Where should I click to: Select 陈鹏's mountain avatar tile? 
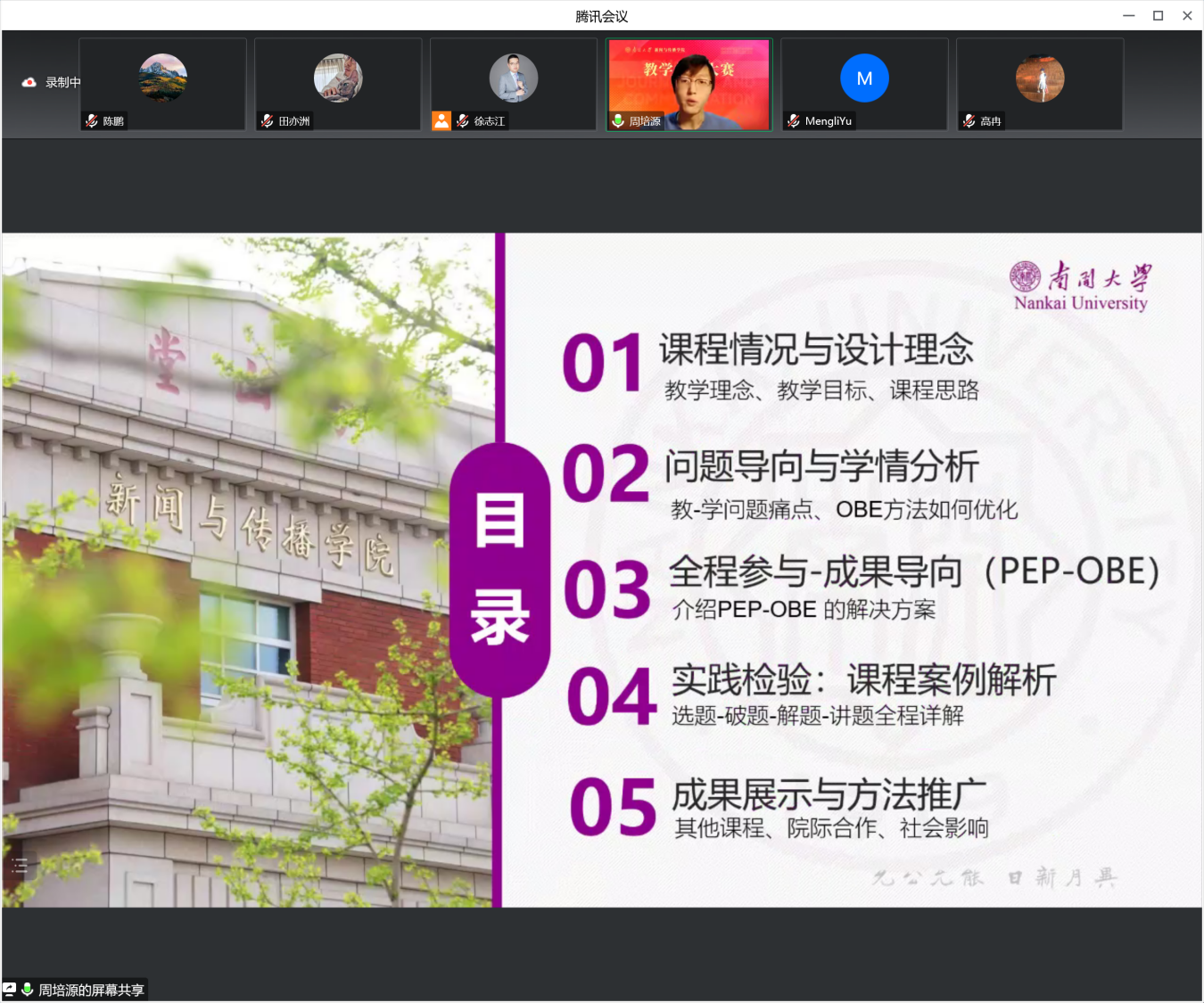(x=162, y=78)
